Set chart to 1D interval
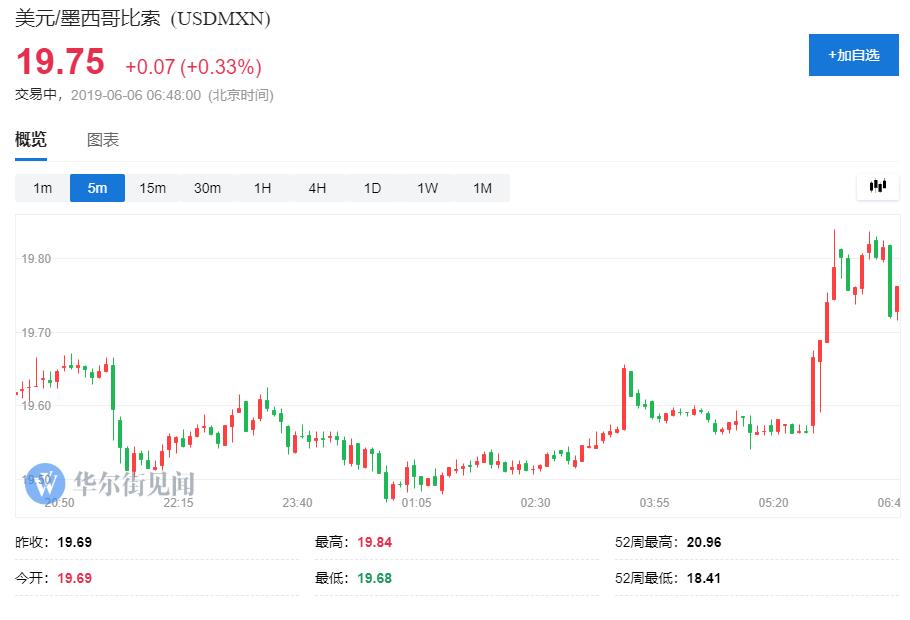Viewport: 910px width, 620px height. click(372, 188)
